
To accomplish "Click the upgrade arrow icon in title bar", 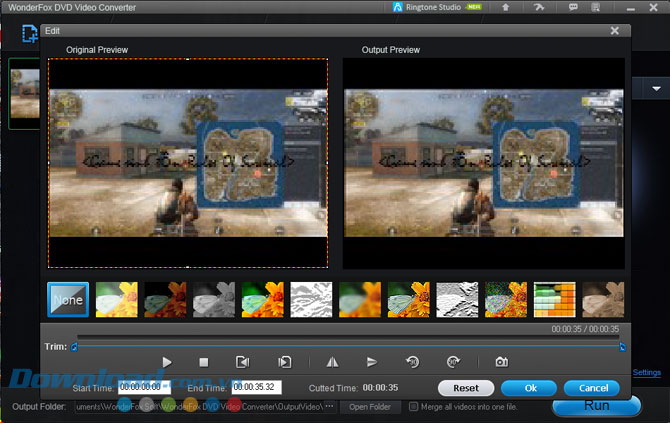I will pos(505,7).
